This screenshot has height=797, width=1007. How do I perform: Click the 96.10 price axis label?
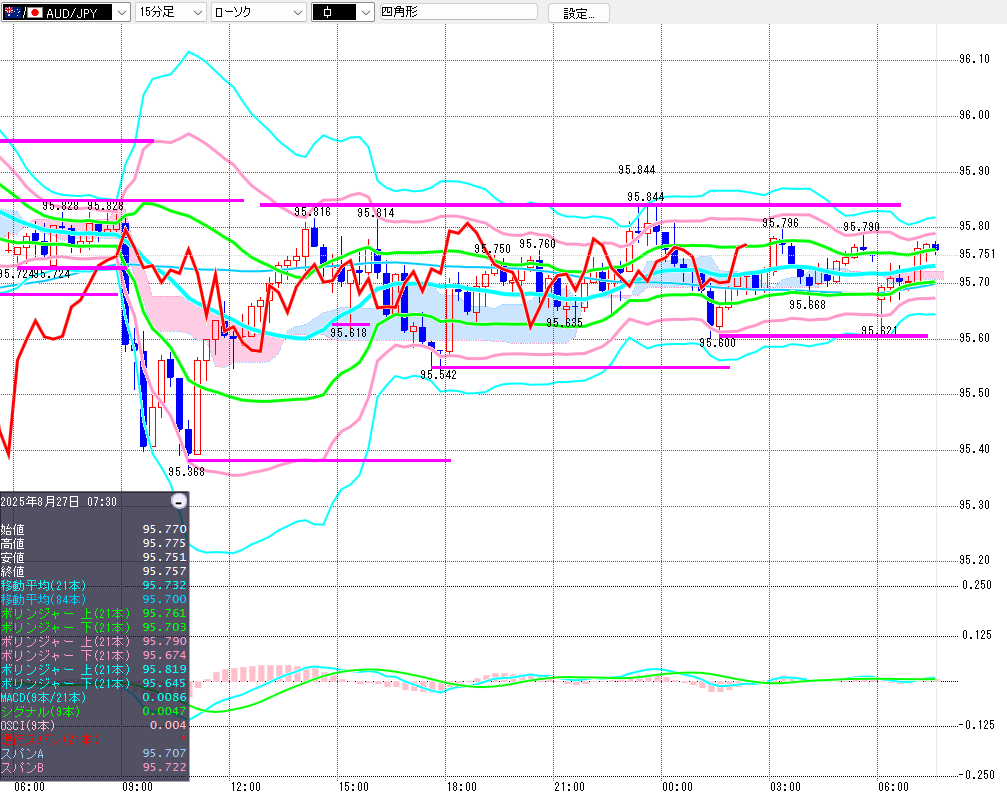point(974,59)
